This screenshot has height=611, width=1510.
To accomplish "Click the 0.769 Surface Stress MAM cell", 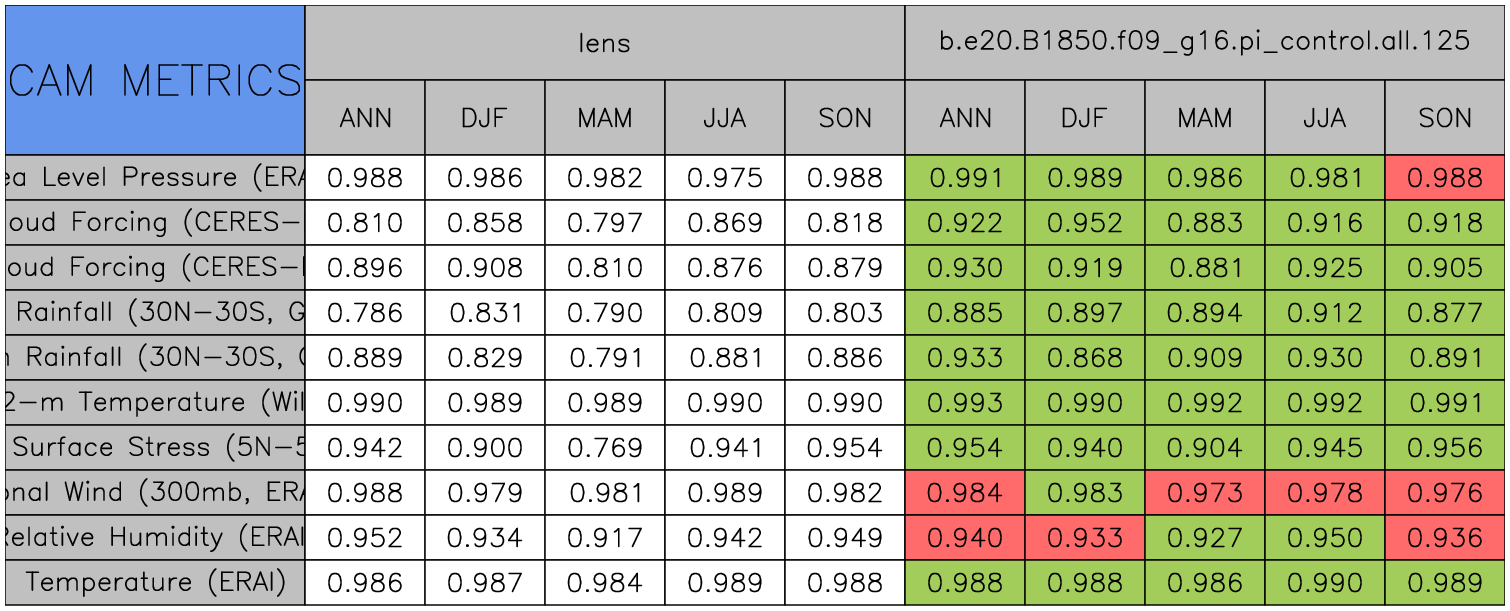I will point(604,448).
